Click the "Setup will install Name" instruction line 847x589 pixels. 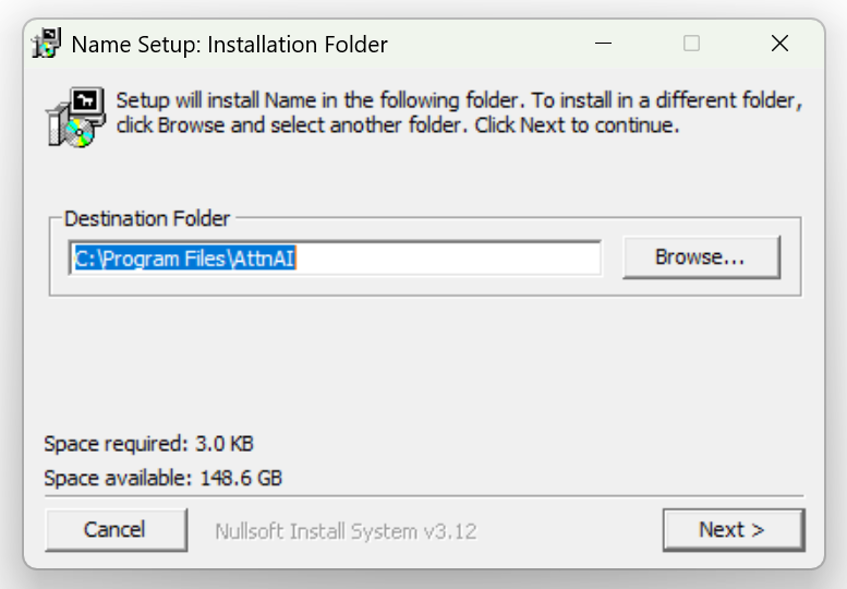click(459, 101)
